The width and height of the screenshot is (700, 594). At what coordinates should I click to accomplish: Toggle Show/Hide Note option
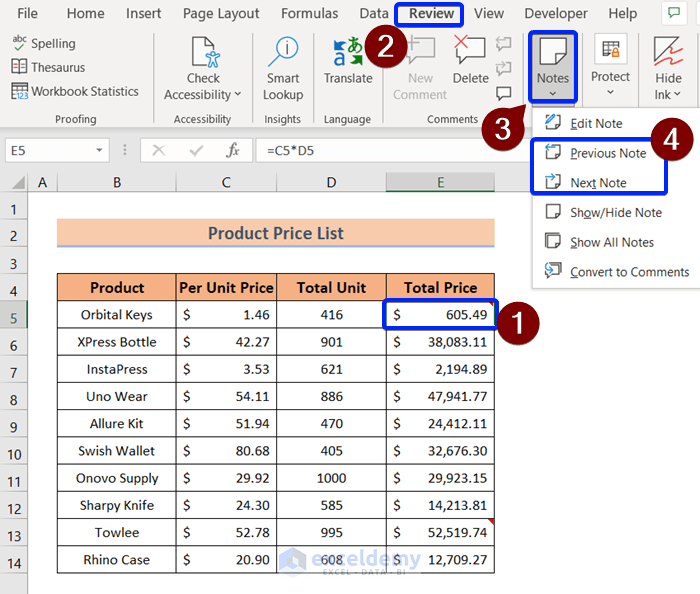(x=615, y=212)
